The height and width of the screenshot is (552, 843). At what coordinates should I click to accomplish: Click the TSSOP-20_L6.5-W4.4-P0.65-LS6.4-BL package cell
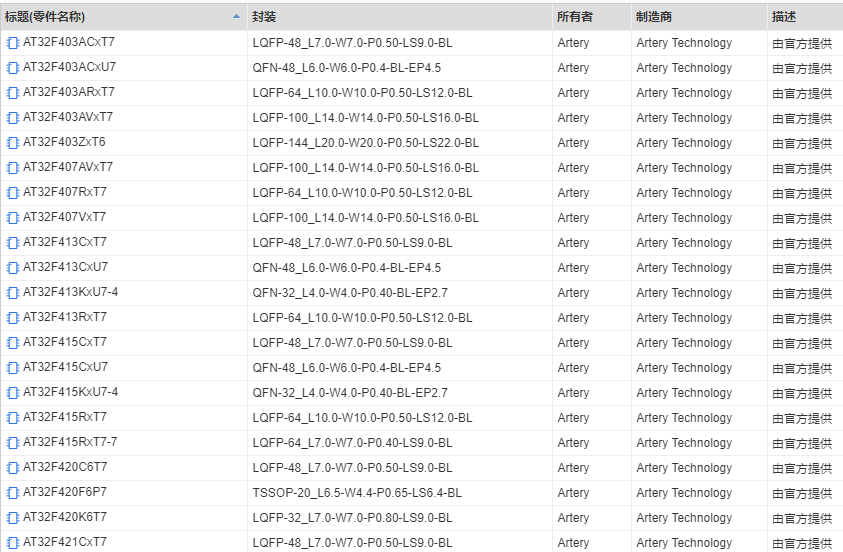(357, 493)
